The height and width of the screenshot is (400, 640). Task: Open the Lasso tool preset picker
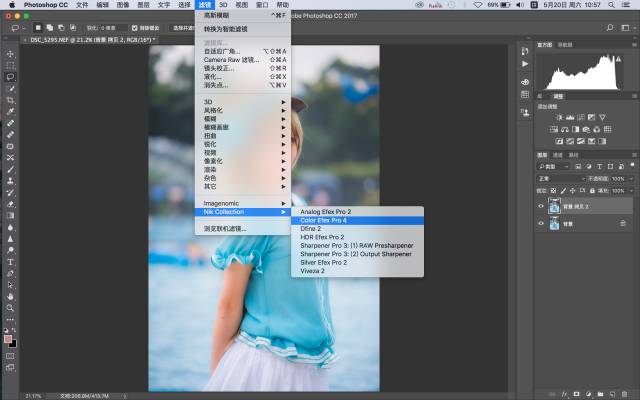[x=17, y=28]
